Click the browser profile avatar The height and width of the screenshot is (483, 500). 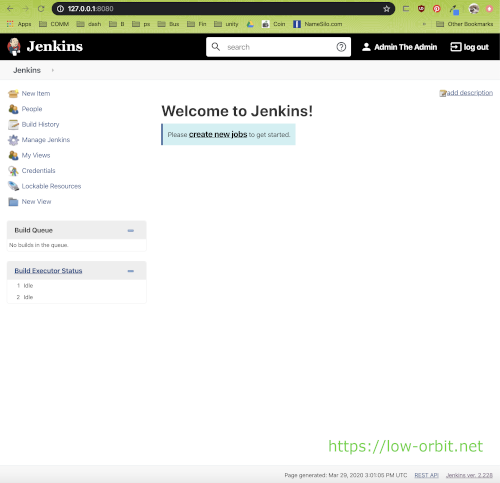click(x=474, y=9)
